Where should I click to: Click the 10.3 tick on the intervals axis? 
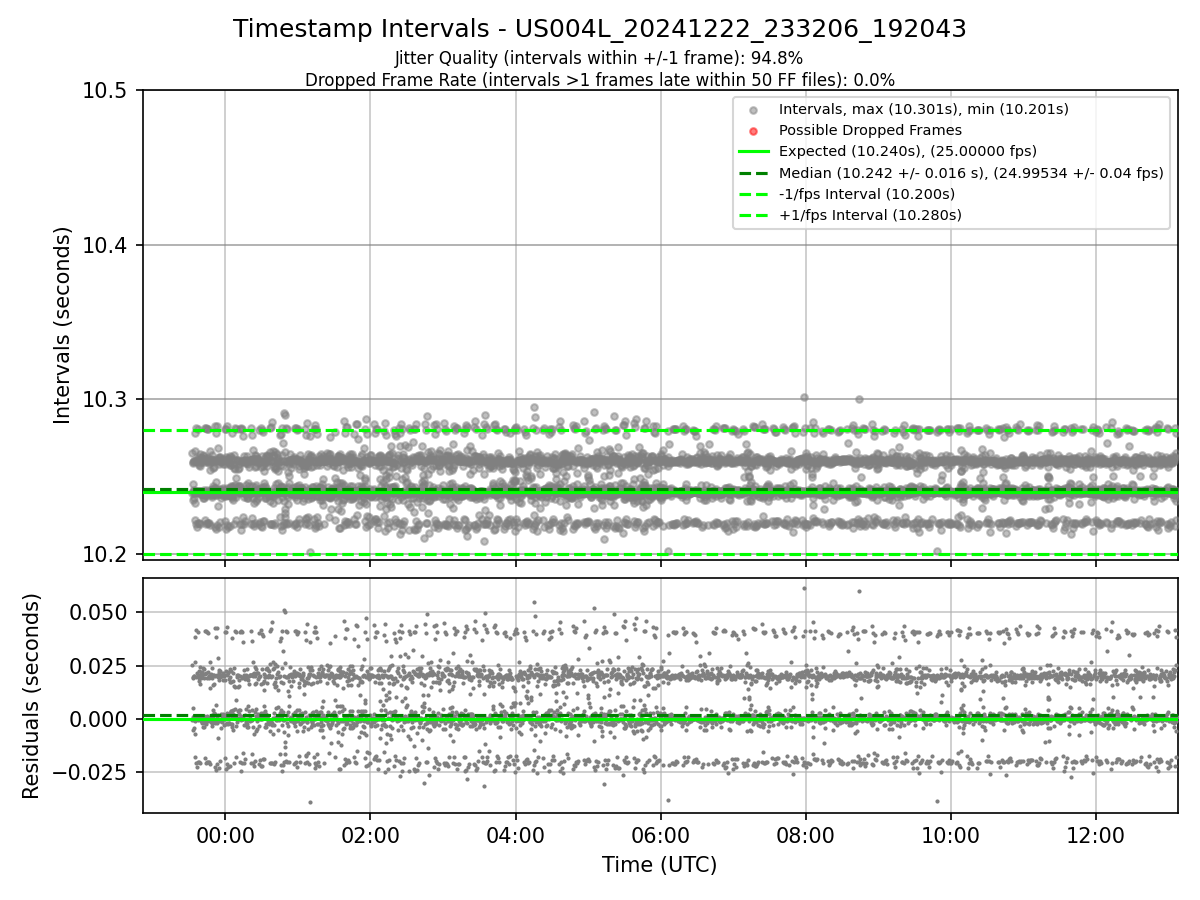(x=107, y=400)
